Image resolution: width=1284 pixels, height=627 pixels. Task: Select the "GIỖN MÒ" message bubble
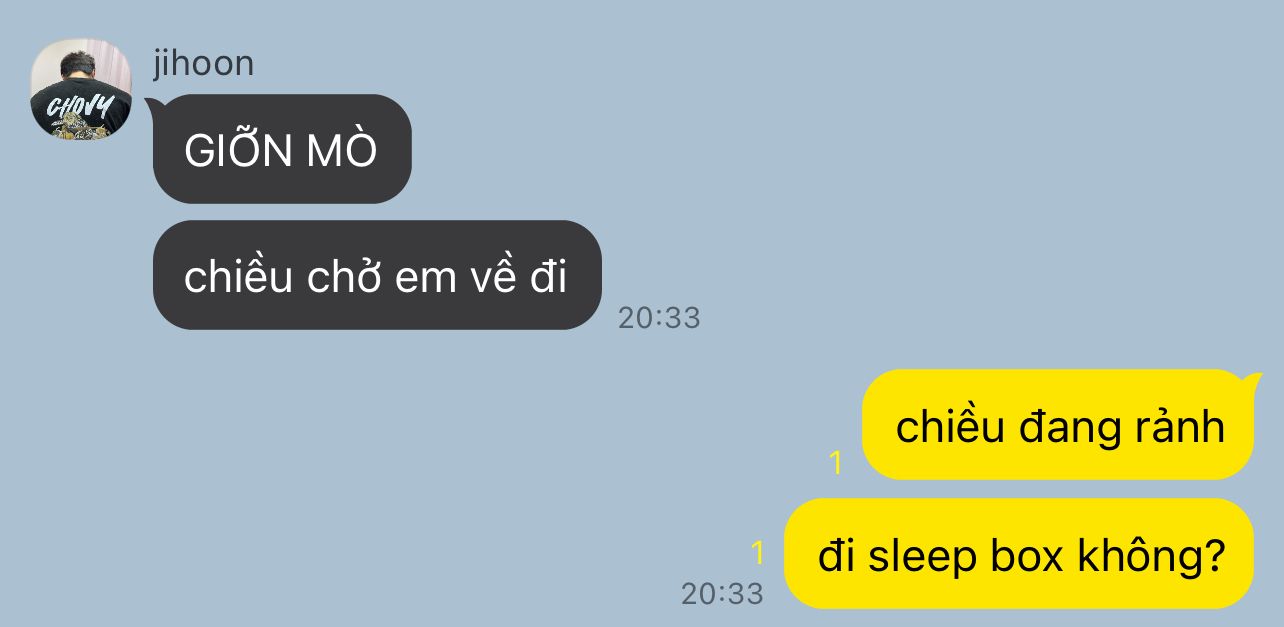pyautogui.click(x=282, y=149)
